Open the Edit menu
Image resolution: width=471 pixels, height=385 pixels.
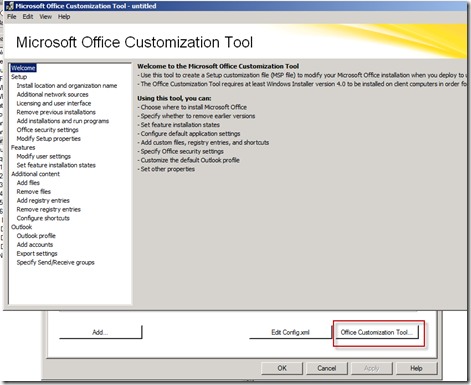(x=28, y=17)
